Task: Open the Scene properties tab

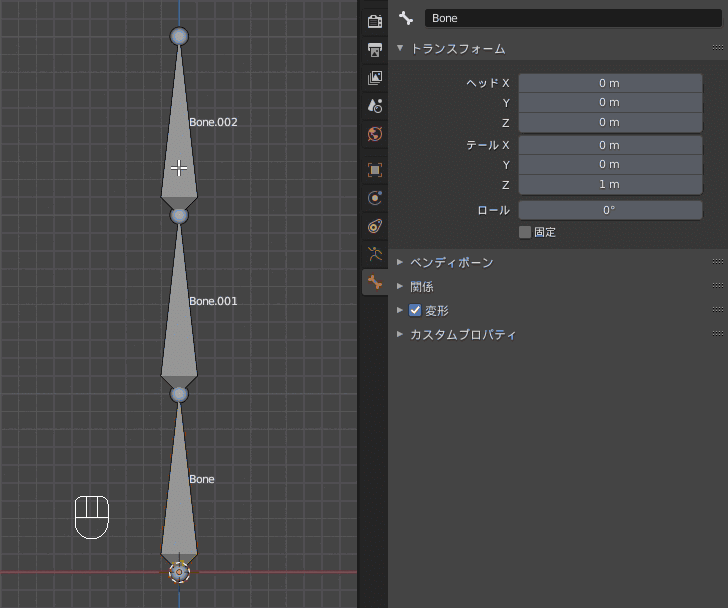Action: [375, 106]
